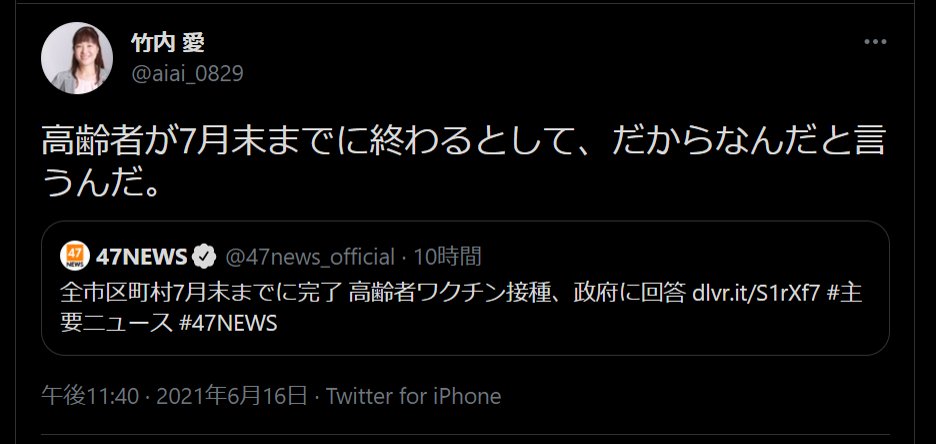Screen dimensions: 936x444
Task: Click the 47NEWS account name
Action: (x=141, y=257)
